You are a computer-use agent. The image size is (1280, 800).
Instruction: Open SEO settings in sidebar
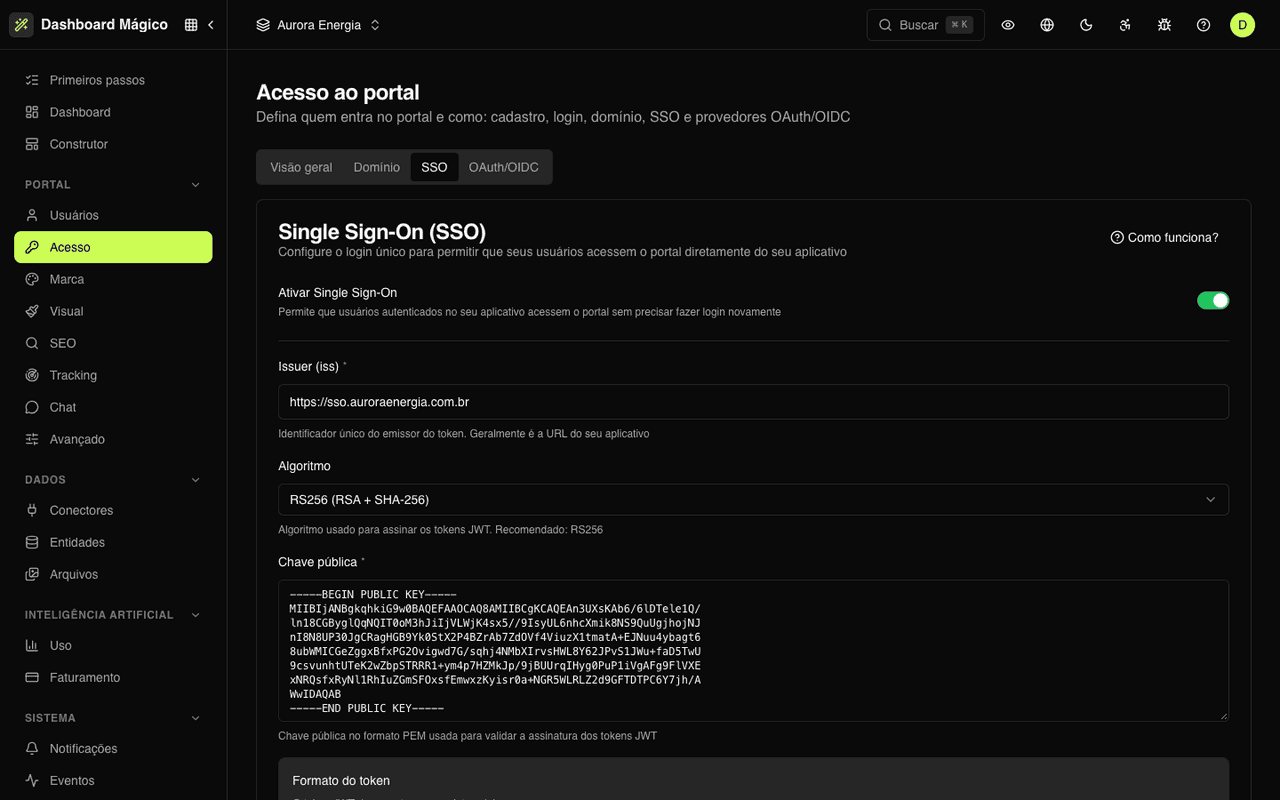[x=113, y=343]
